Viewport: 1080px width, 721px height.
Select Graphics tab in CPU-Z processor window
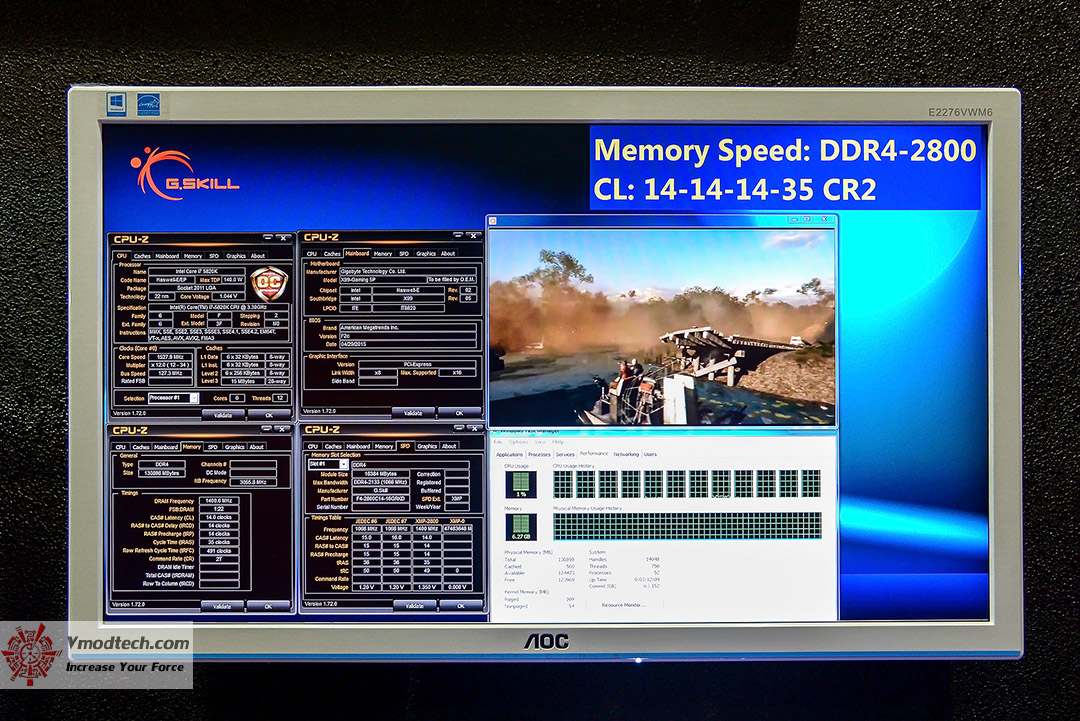[236, 255]
